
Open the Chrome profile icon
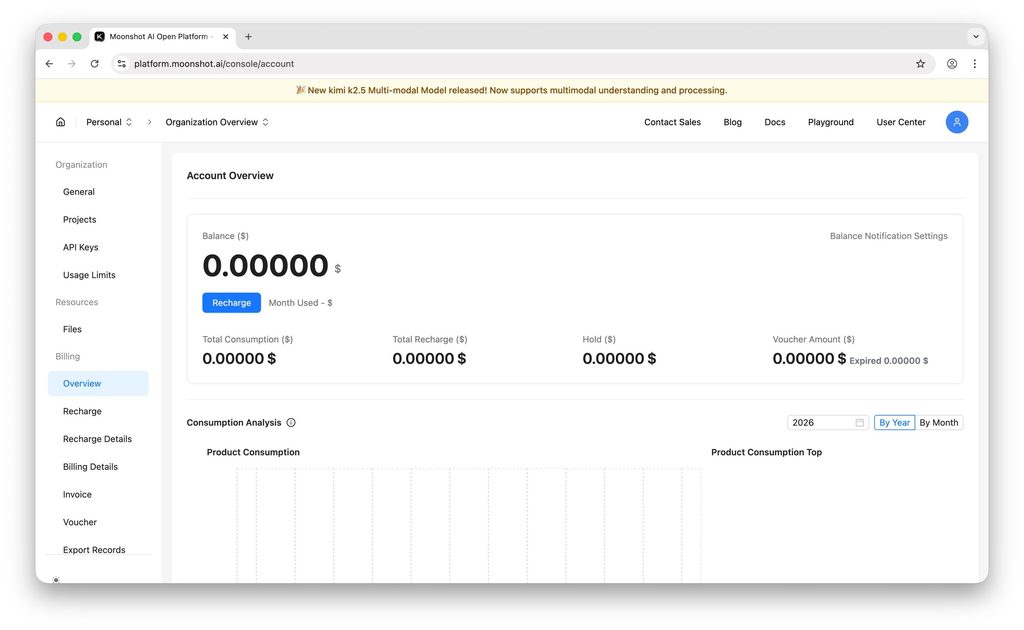click(x=952, y=64)
